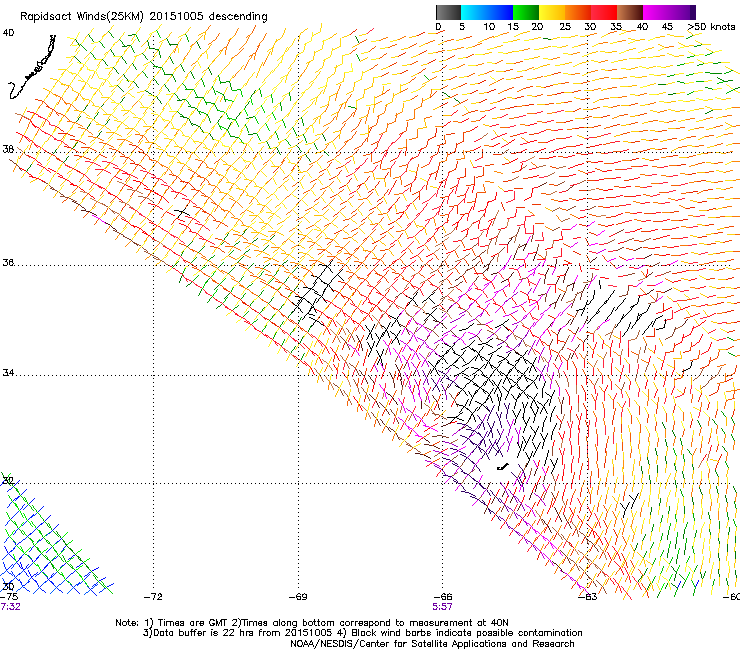Click the small black island outline near 32N
740x650 pixels.
tap(503, 467)
